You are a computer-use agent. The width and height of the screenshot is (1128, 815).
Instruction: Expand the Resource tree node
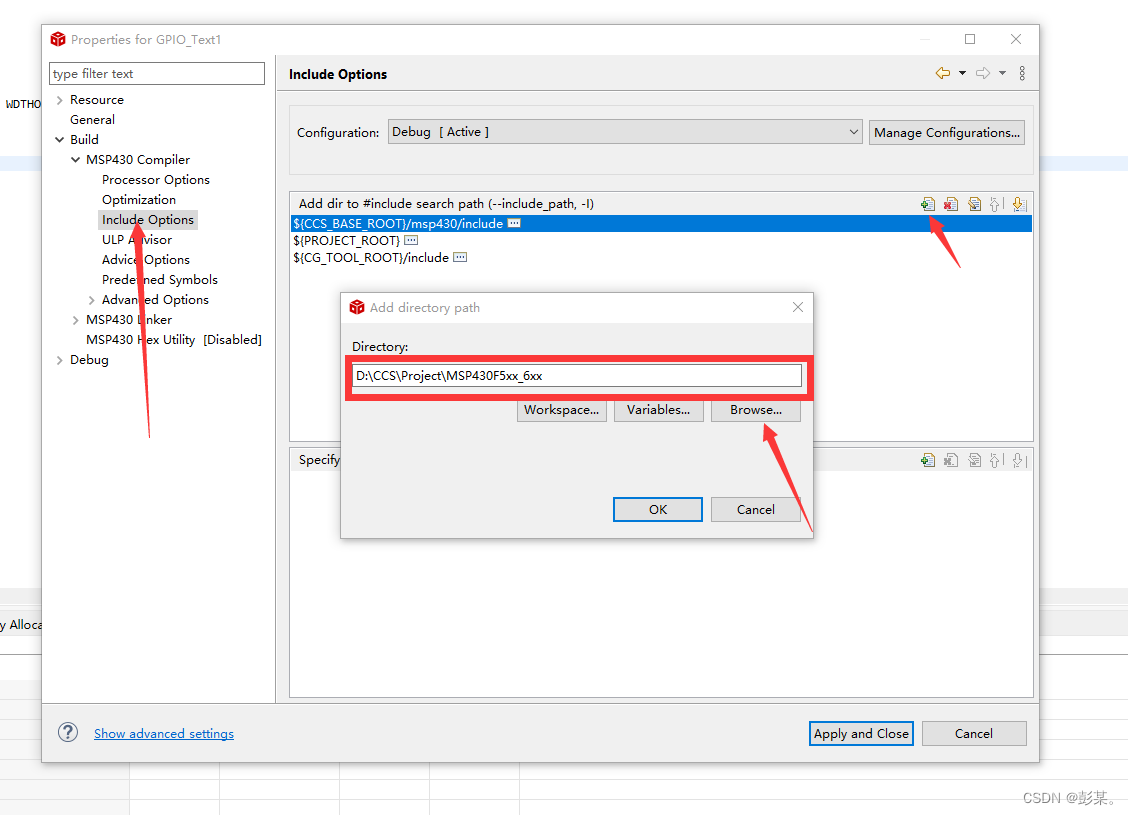60,100
